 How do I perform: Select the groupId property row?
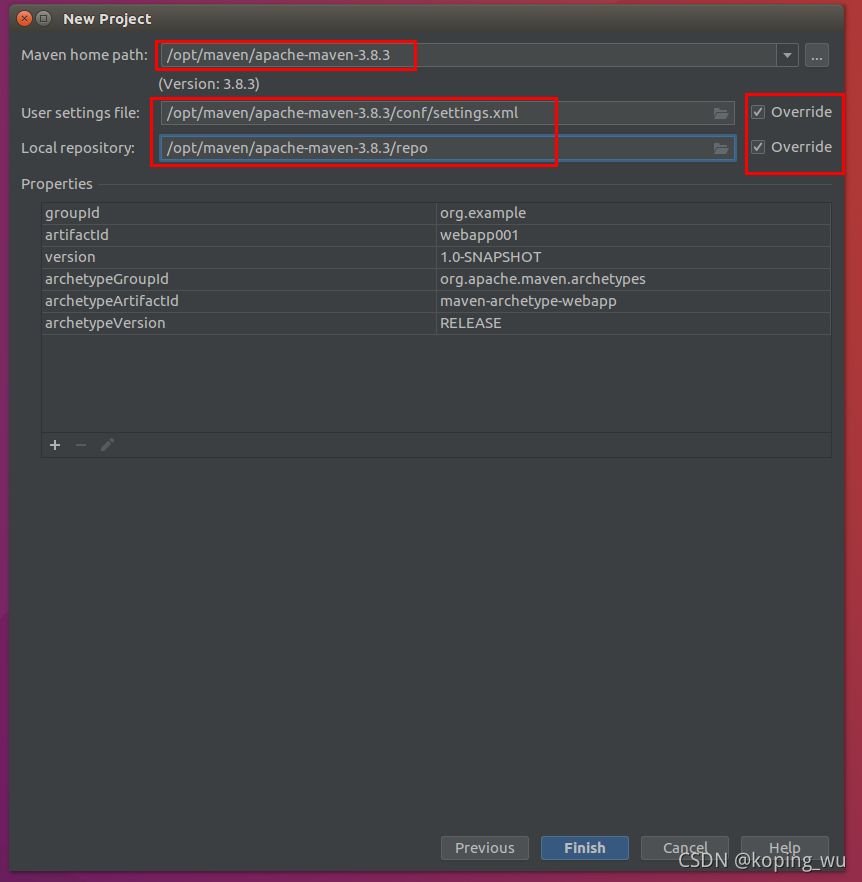[x=436, y=213]
